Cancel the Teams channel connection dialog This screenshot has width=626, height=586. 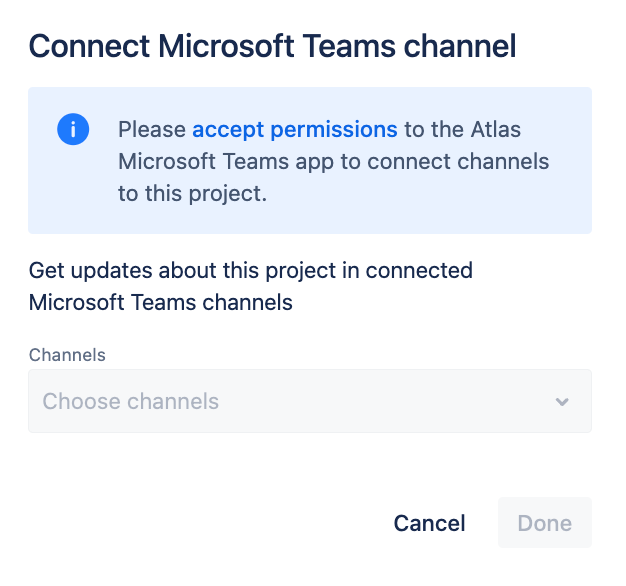point(430,523)
